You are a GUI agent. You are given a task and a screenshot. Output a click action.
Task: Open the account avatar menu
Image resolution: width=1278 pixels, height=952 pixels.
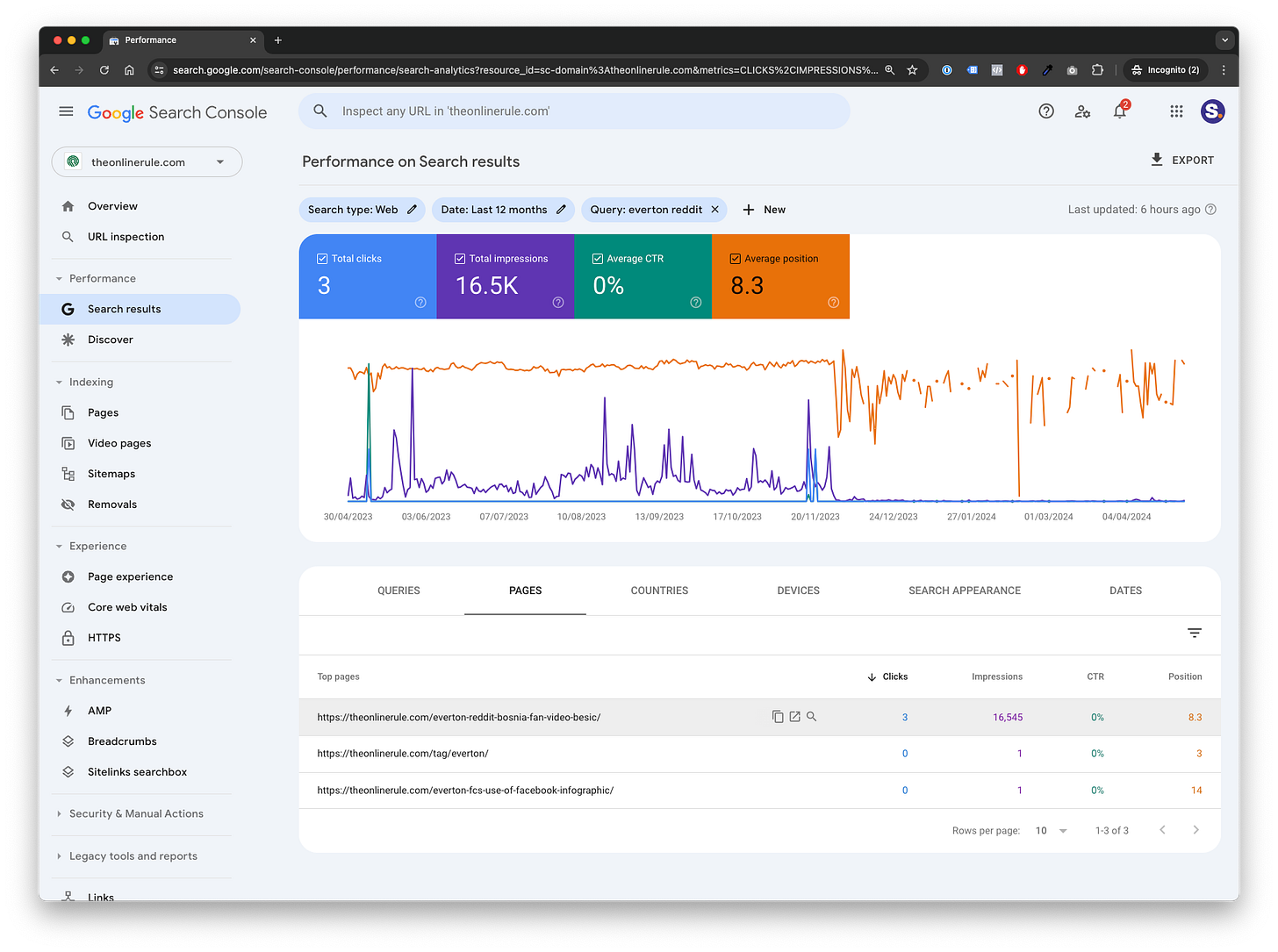pos(1213,111)
